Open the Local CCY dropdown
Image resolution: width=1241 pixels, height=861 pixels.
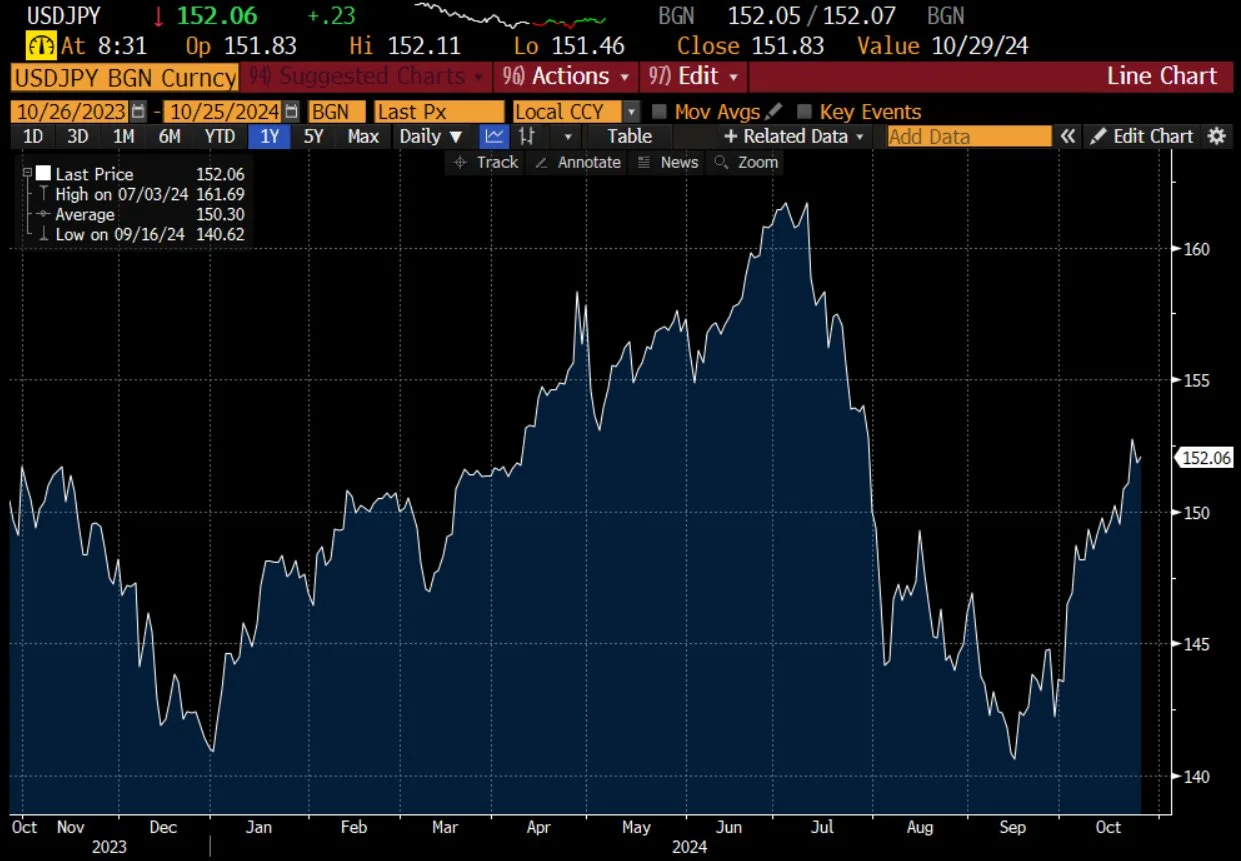(631, 111)
